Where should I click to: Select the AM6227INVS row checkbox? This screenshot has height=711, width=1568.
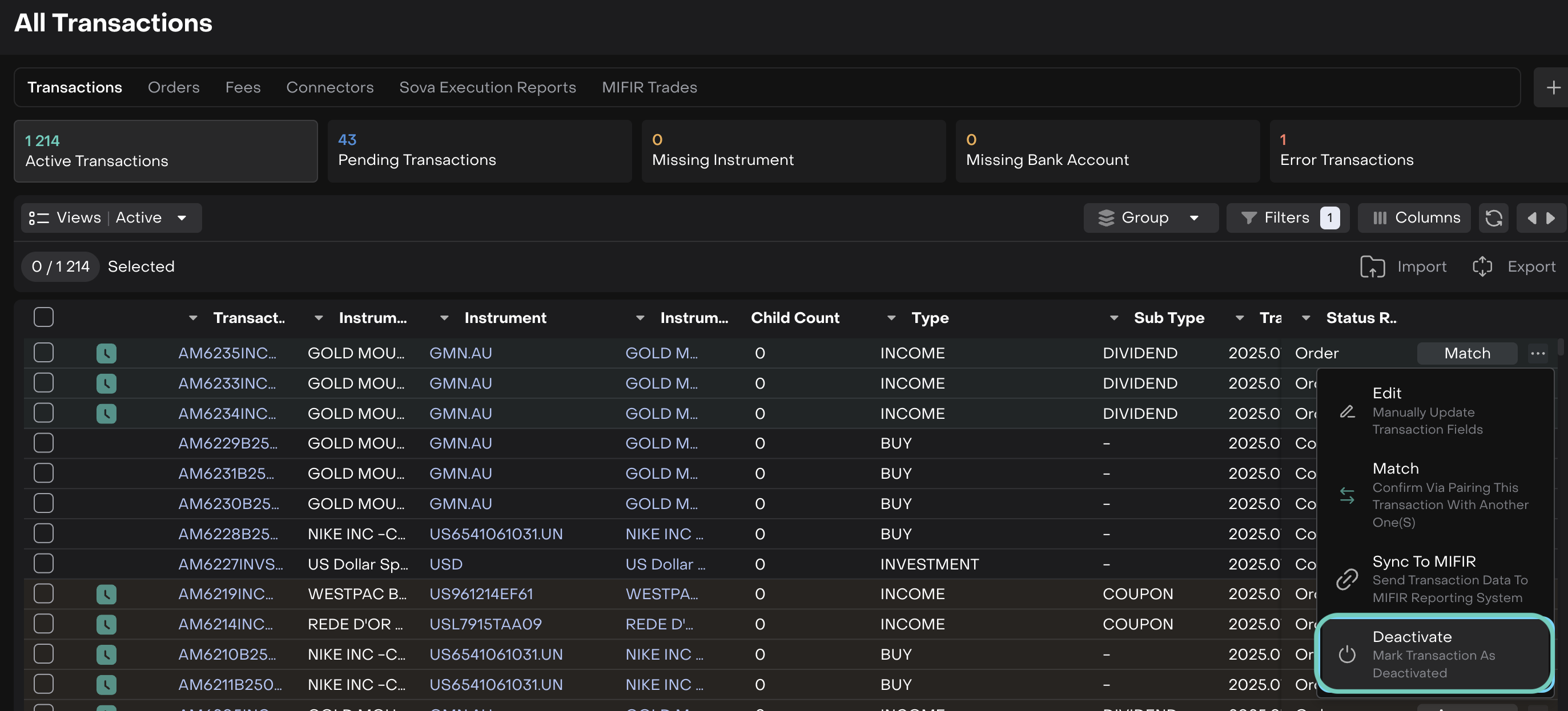[44, 564]
